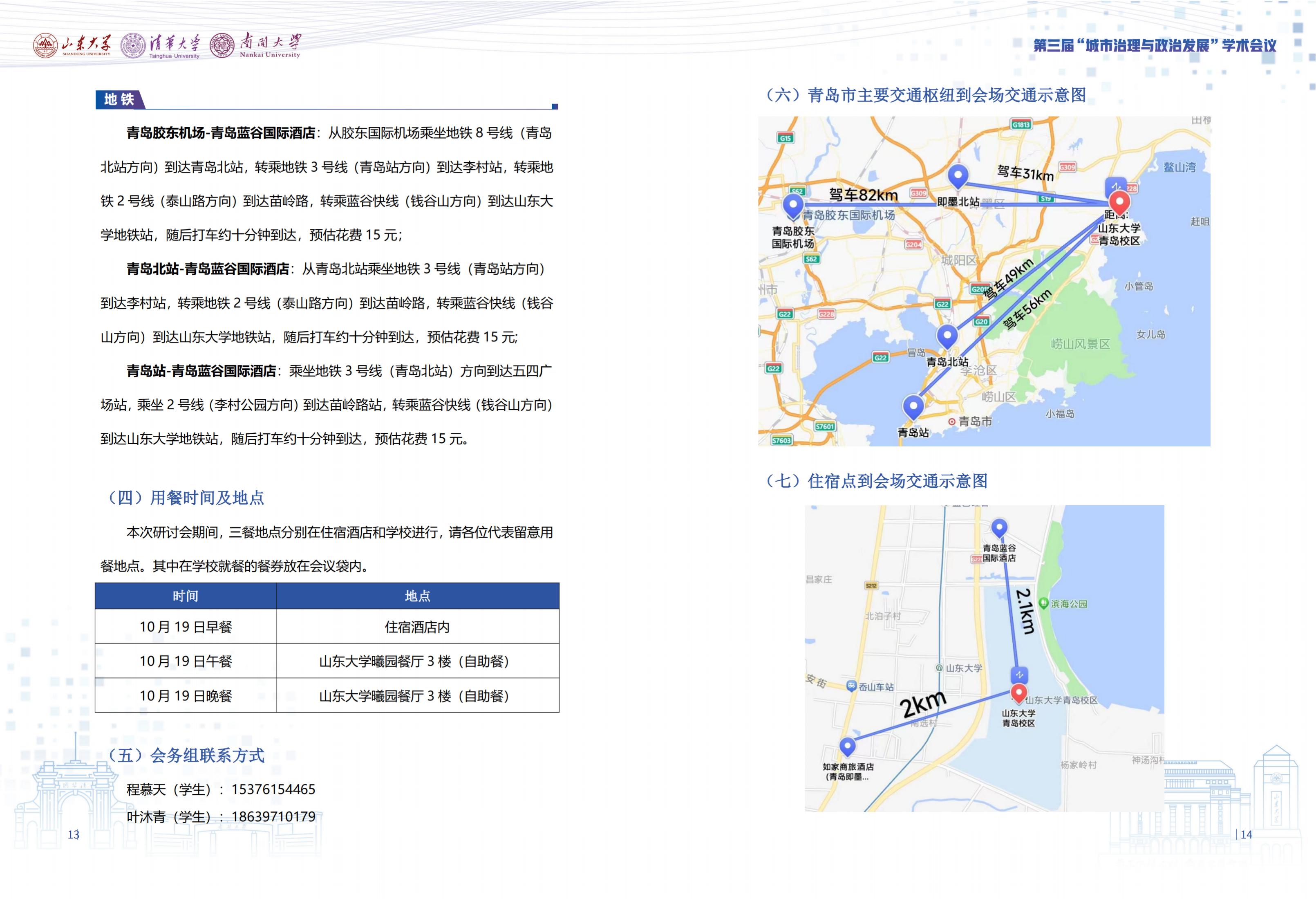Click the 地铁 section header tab

point(119,100)
